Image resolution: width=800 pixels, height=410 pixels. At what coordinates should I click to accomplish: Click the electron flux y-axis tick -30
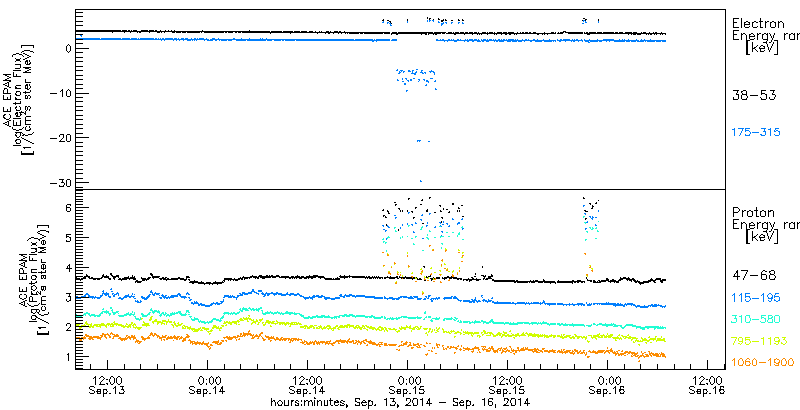pyautogui.click(x=61, y=183)
